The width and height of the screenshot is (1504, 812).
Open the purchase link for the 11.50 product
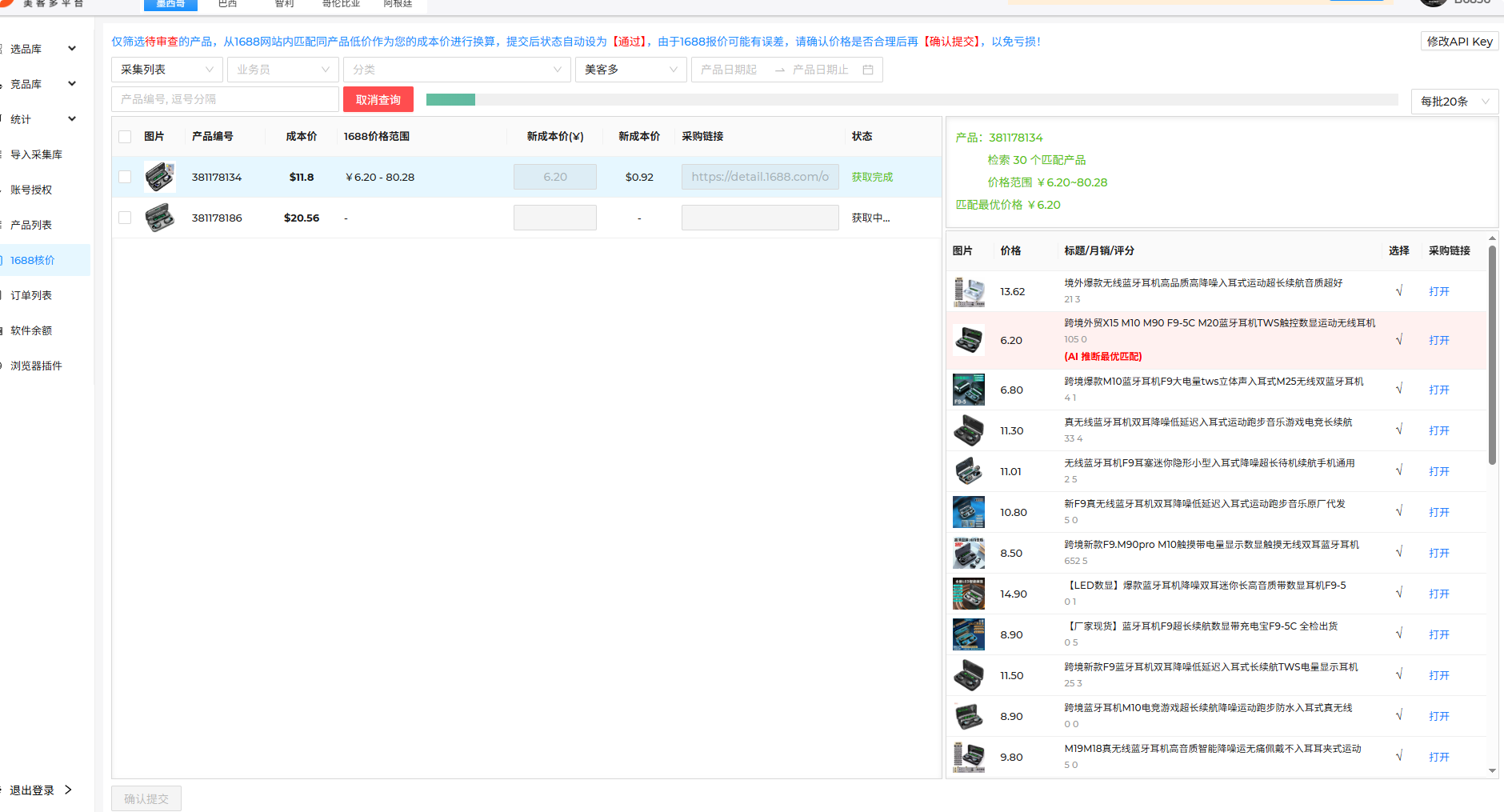(1439, 676)
